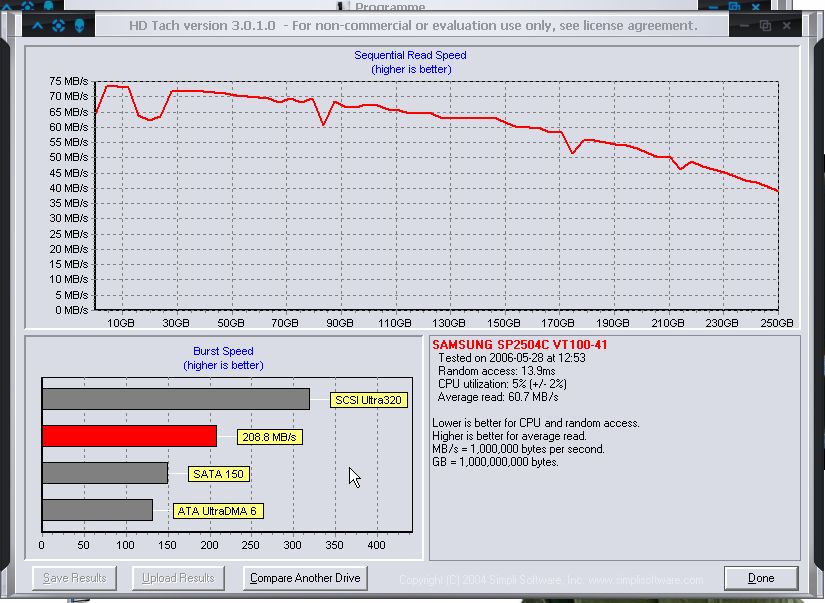
Task: Maximize the HD Tach window
Action: coord(766,25)
